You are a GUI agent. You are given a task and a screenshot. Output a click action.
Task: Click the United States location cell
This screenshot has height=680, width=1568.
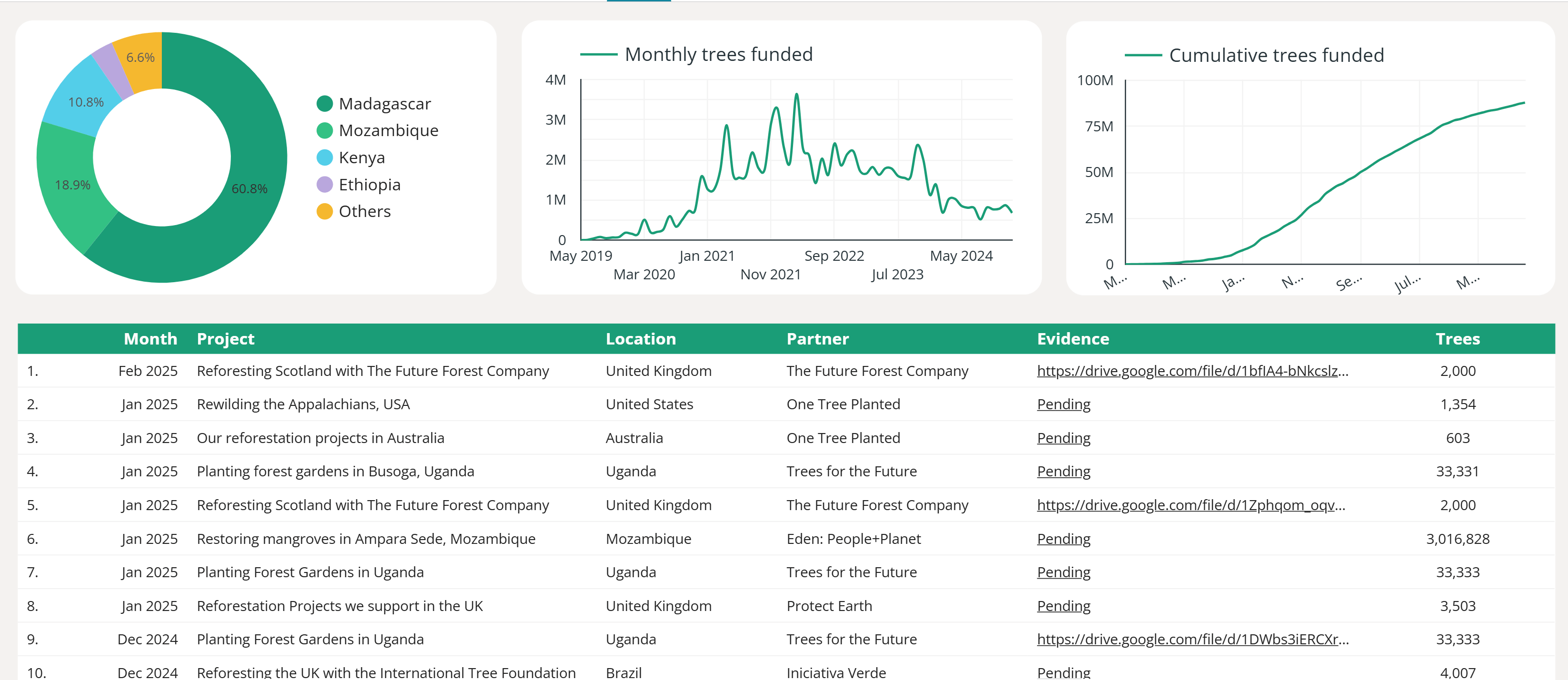tap(649, 404)
